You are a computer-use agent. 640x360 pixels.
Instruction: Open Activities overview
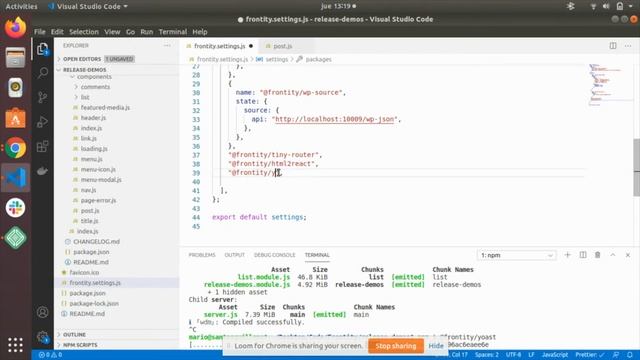point(21,7)
